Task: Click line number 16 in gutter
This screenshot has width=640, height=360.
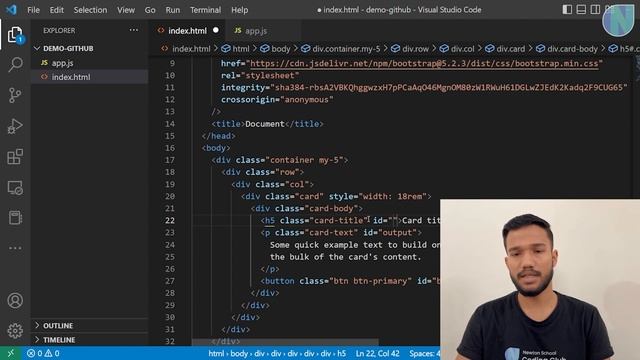Action: click(170, 148)
